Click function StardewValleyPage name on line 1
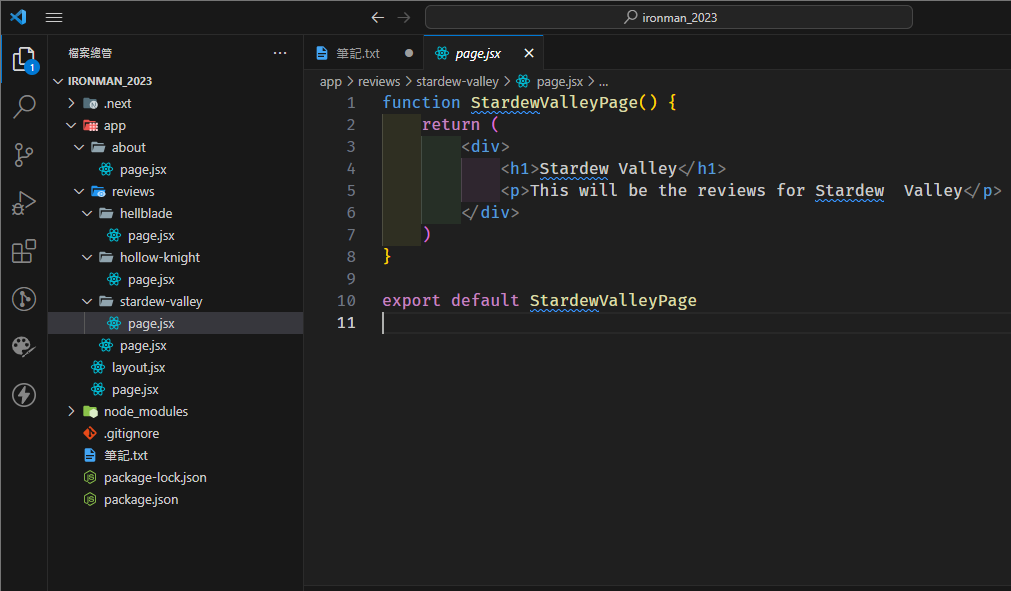Screen dimensions: 1011x591 tap(555, 102)
